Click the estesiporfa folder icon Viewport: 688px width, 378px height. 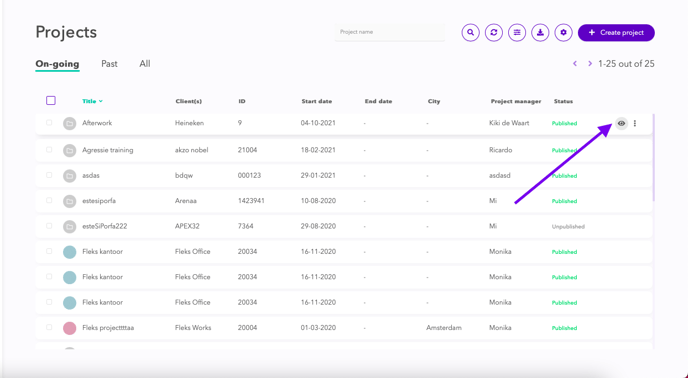click(x=69, y=202)
